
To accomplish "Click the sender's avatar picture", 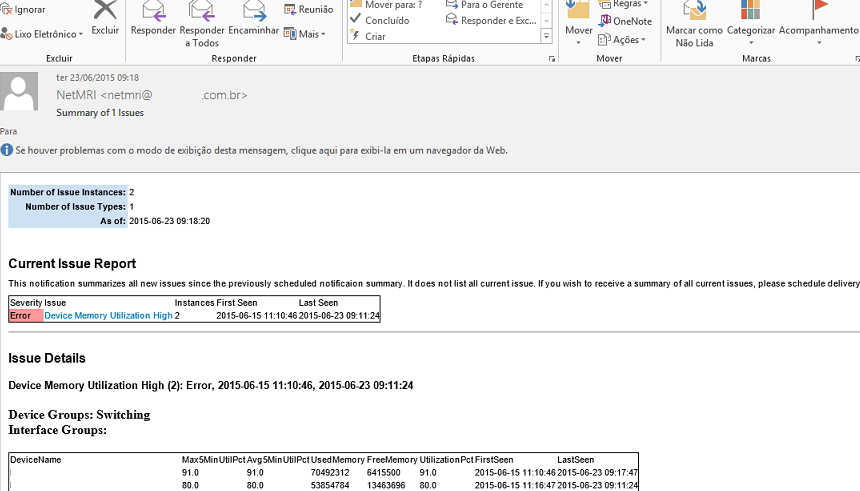I will (x=23, y=96).
